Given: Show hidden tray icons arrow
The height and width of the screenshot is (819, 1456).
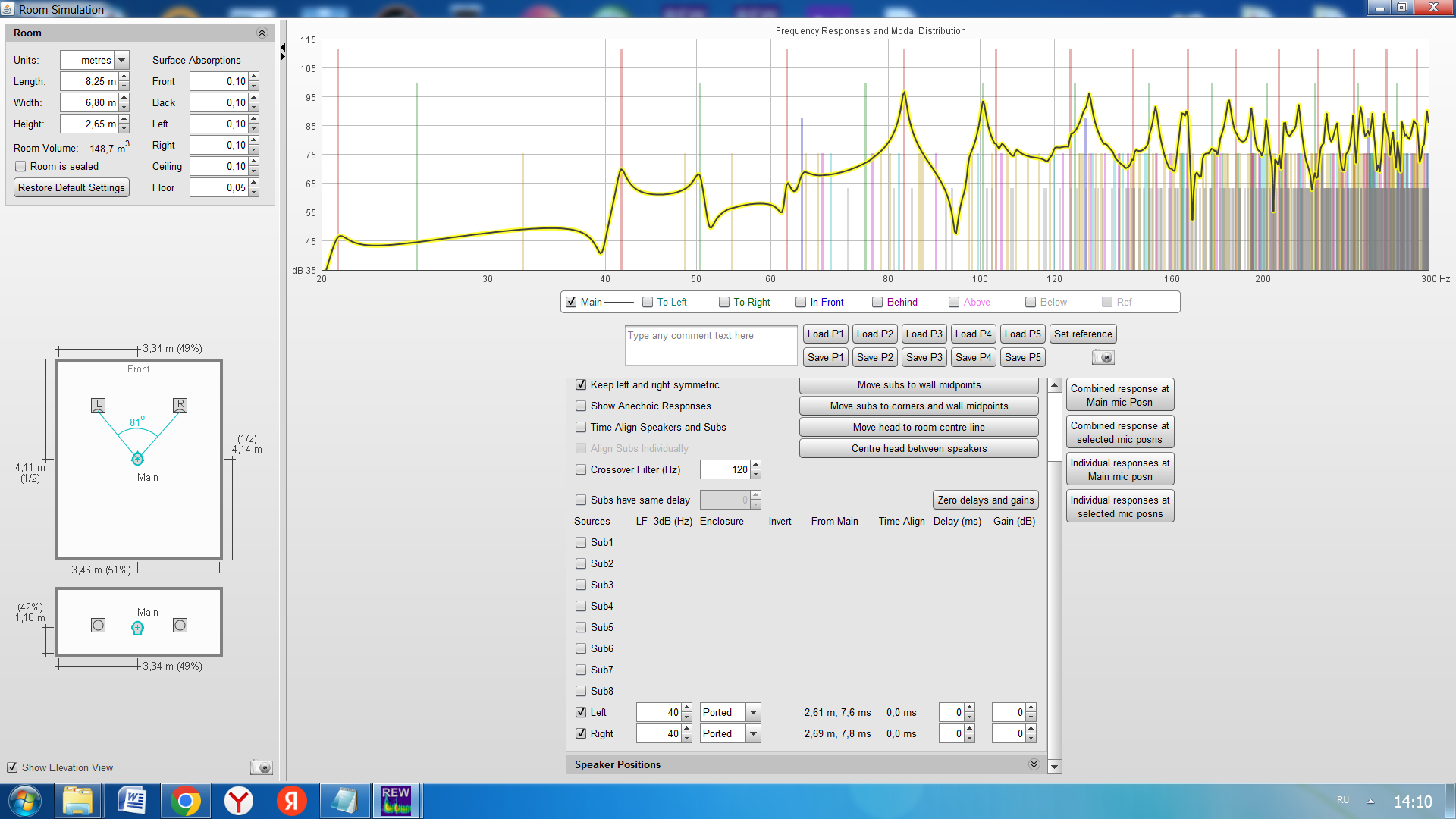Looking at the screenshot, I should (1370, 801).
